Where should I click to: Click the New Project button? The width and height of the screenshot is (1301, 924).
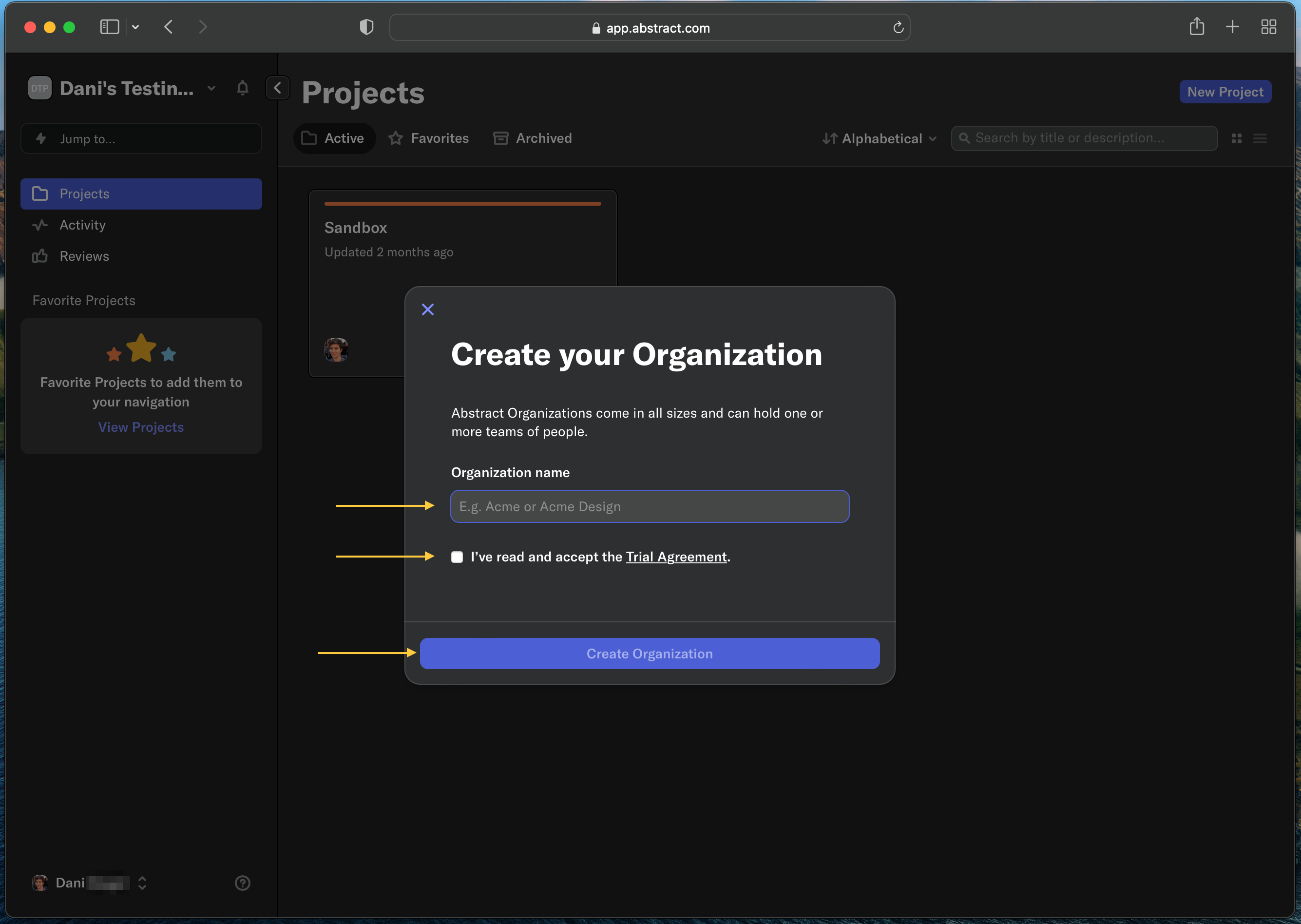point(1225,92)
